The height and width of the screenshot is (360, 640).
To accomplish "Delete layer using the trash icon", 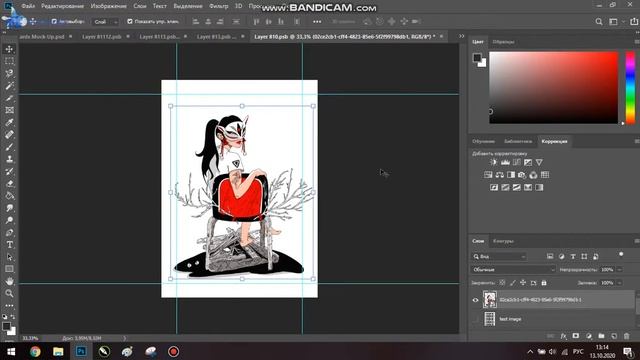I will click(x=627, y=336).
